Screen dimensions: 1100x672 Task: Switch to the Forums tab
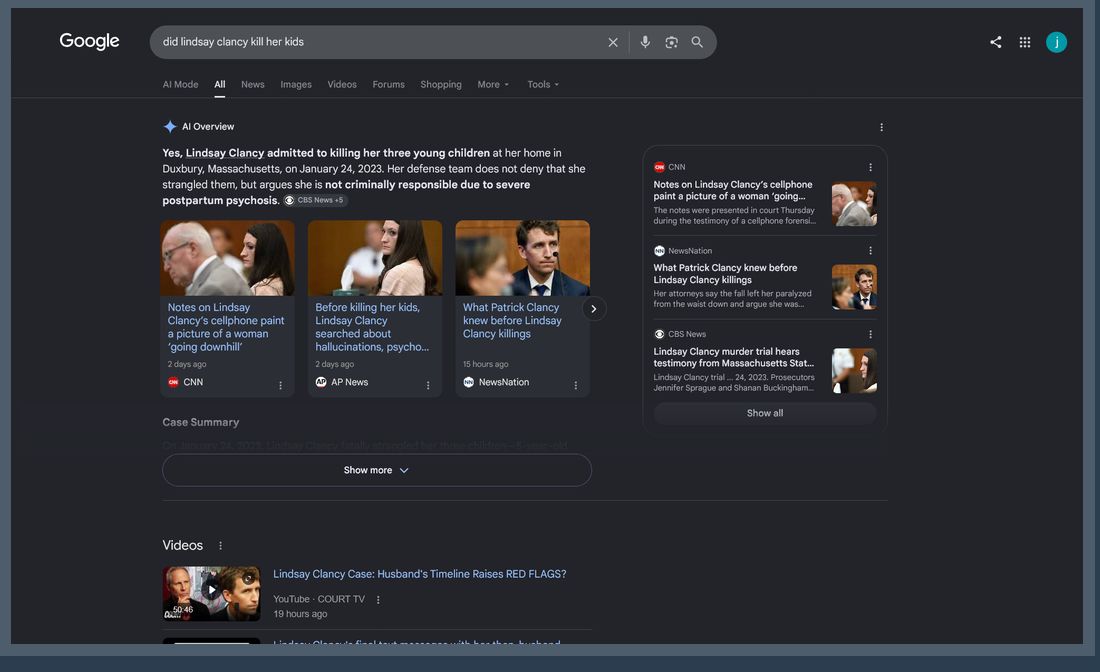click(389, 84)
